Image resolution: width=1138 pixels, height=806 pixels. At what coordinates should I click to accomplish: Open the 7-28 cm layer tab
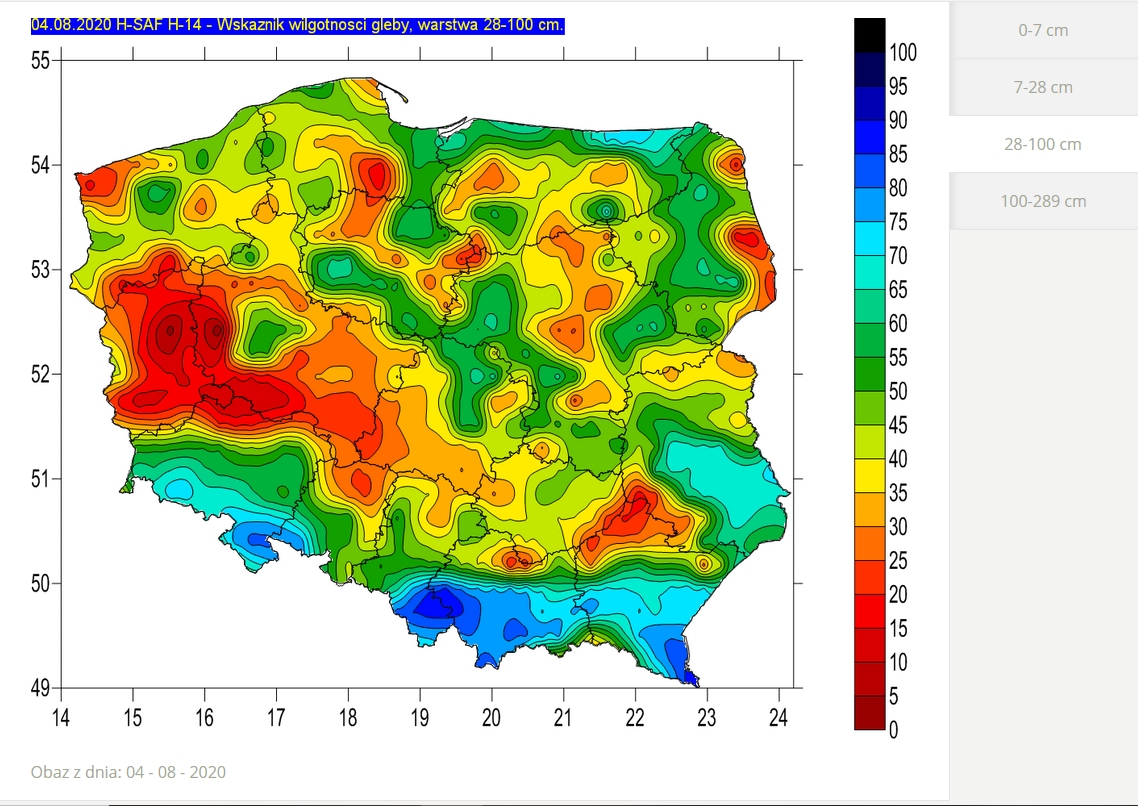pos(1043,87)
